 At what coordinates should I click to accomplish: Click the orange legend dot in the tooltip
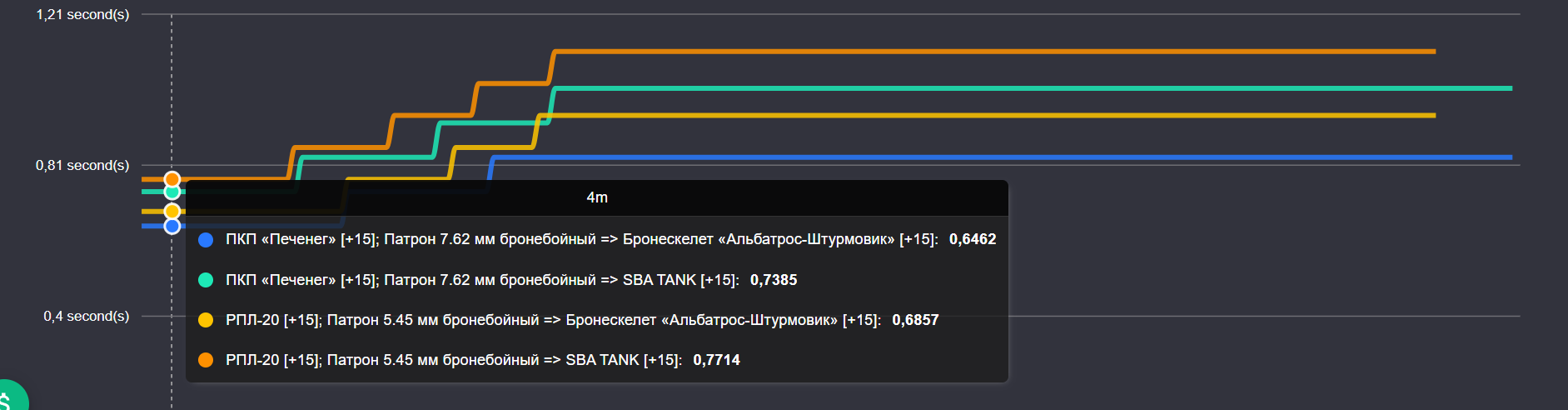pyautogui.click(x=206, y=360)
